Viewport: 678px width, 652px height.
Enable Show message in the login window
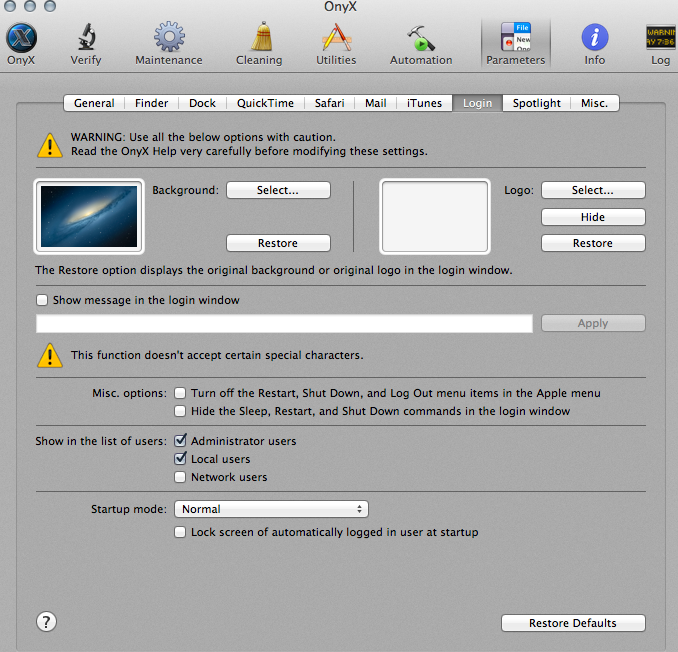click(42, 300)
